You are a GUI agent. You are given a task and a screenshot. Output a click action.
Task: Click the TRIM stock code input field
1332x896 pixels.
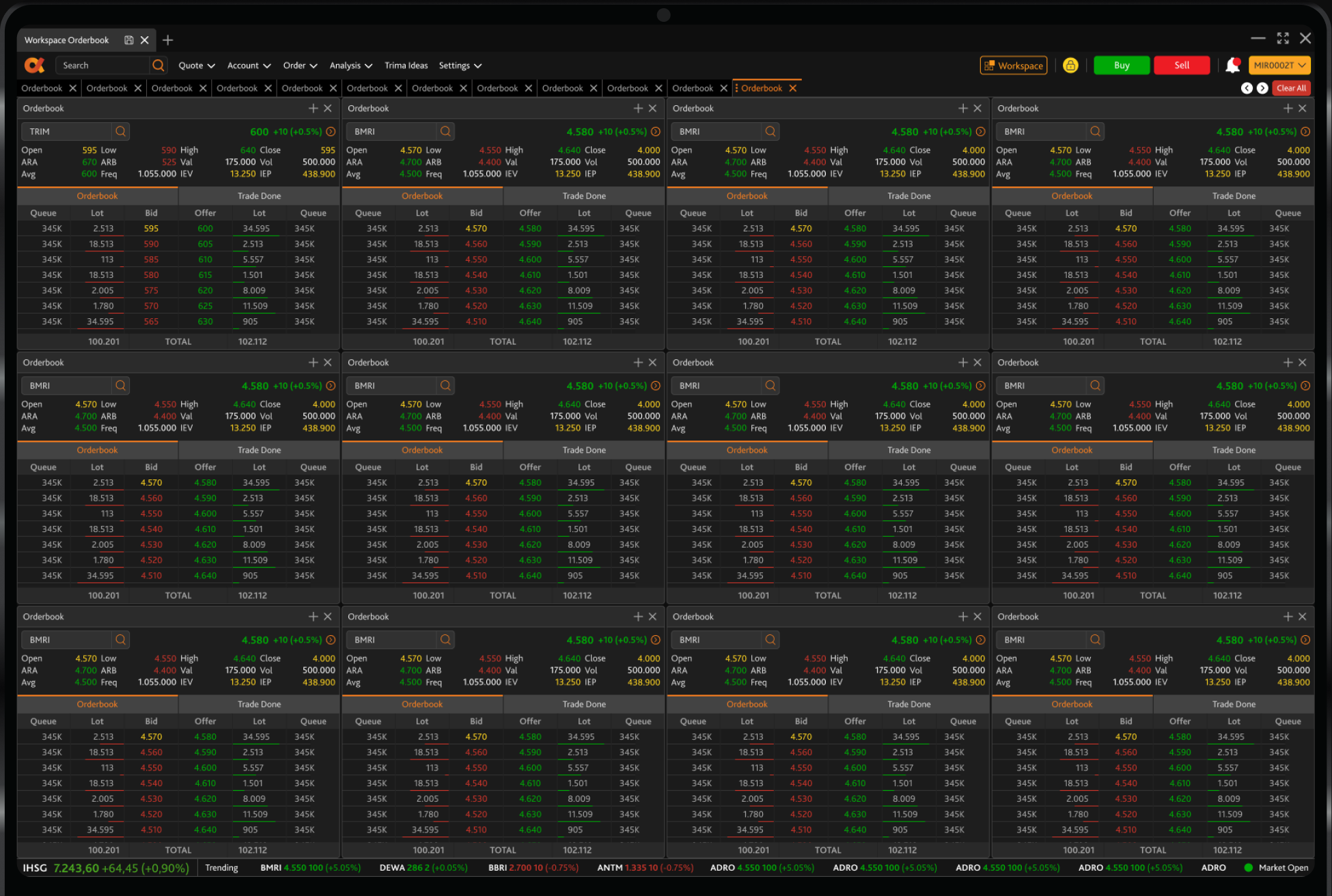[x=67, y=132]
